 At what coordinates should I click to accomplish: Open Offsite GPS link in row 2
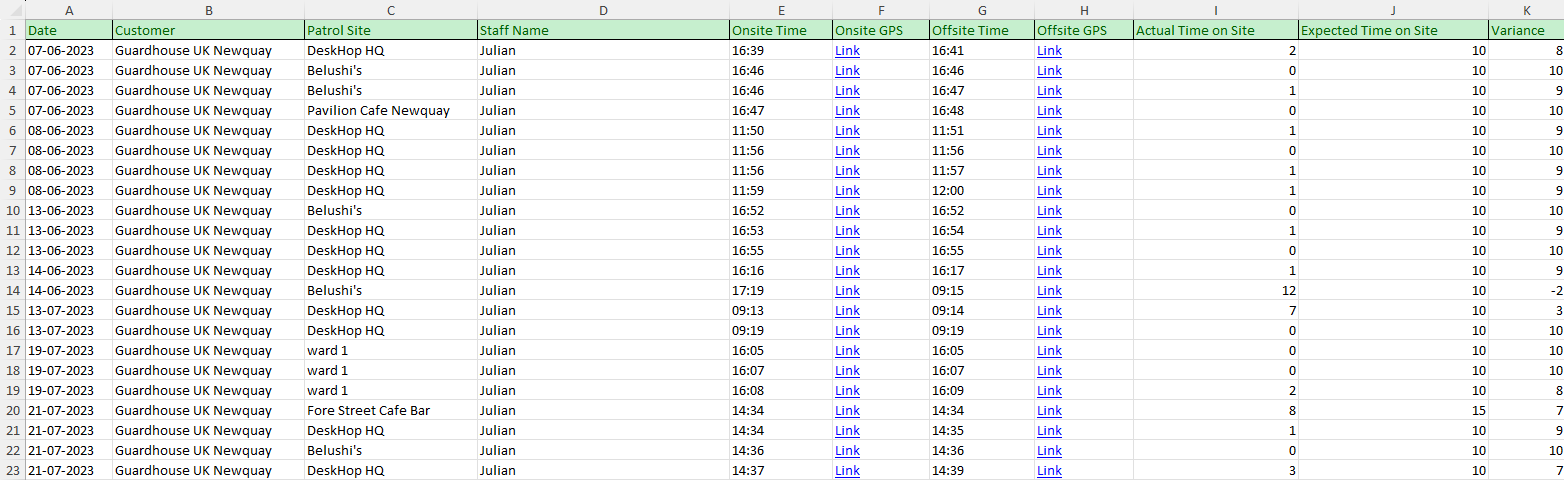(x=1049, y=51)
